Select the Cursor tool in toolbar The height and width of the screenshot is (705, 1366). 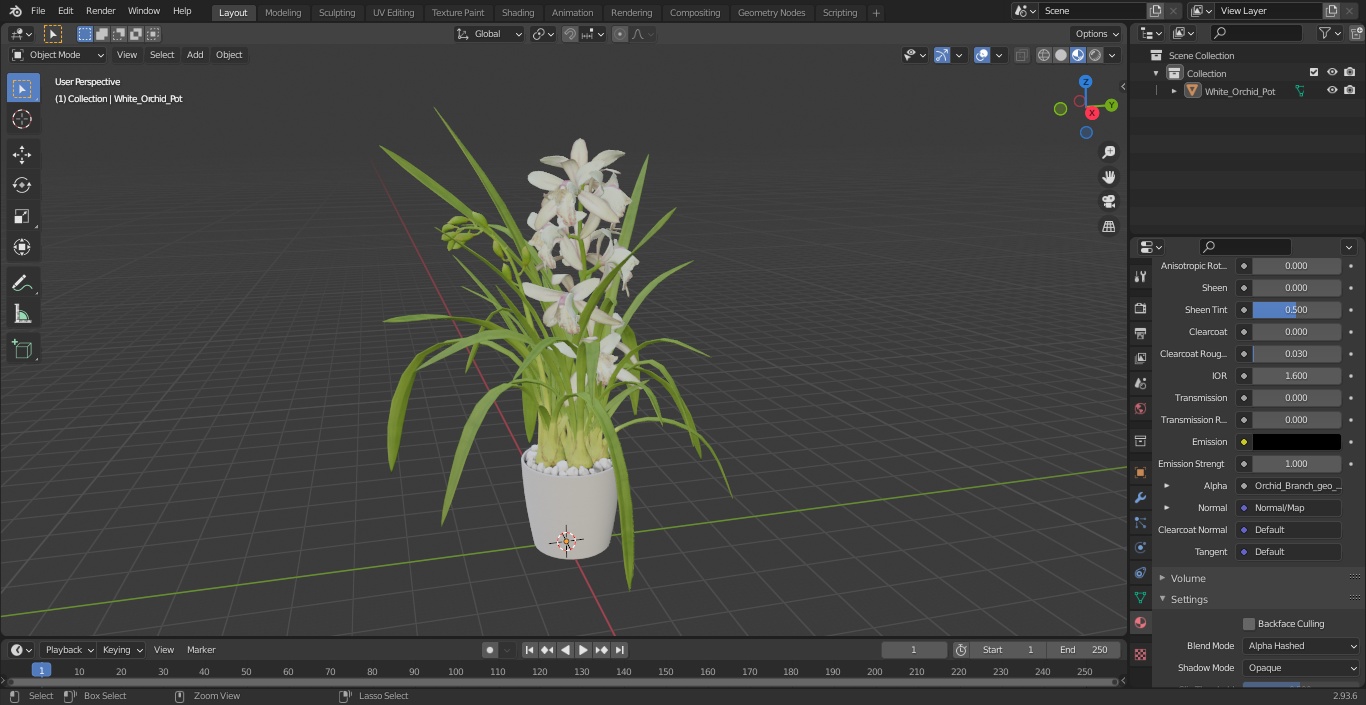[x=22, y=119]
